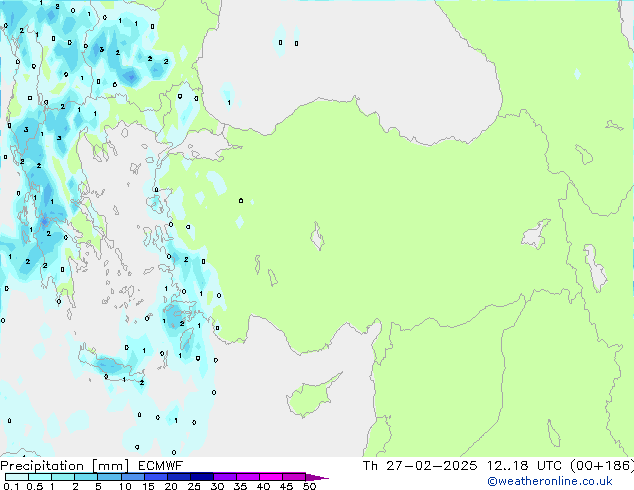Click the 35–40 mm violet legend box
The width and height of the screenshot is (634, 490).
tap(247, 477)
